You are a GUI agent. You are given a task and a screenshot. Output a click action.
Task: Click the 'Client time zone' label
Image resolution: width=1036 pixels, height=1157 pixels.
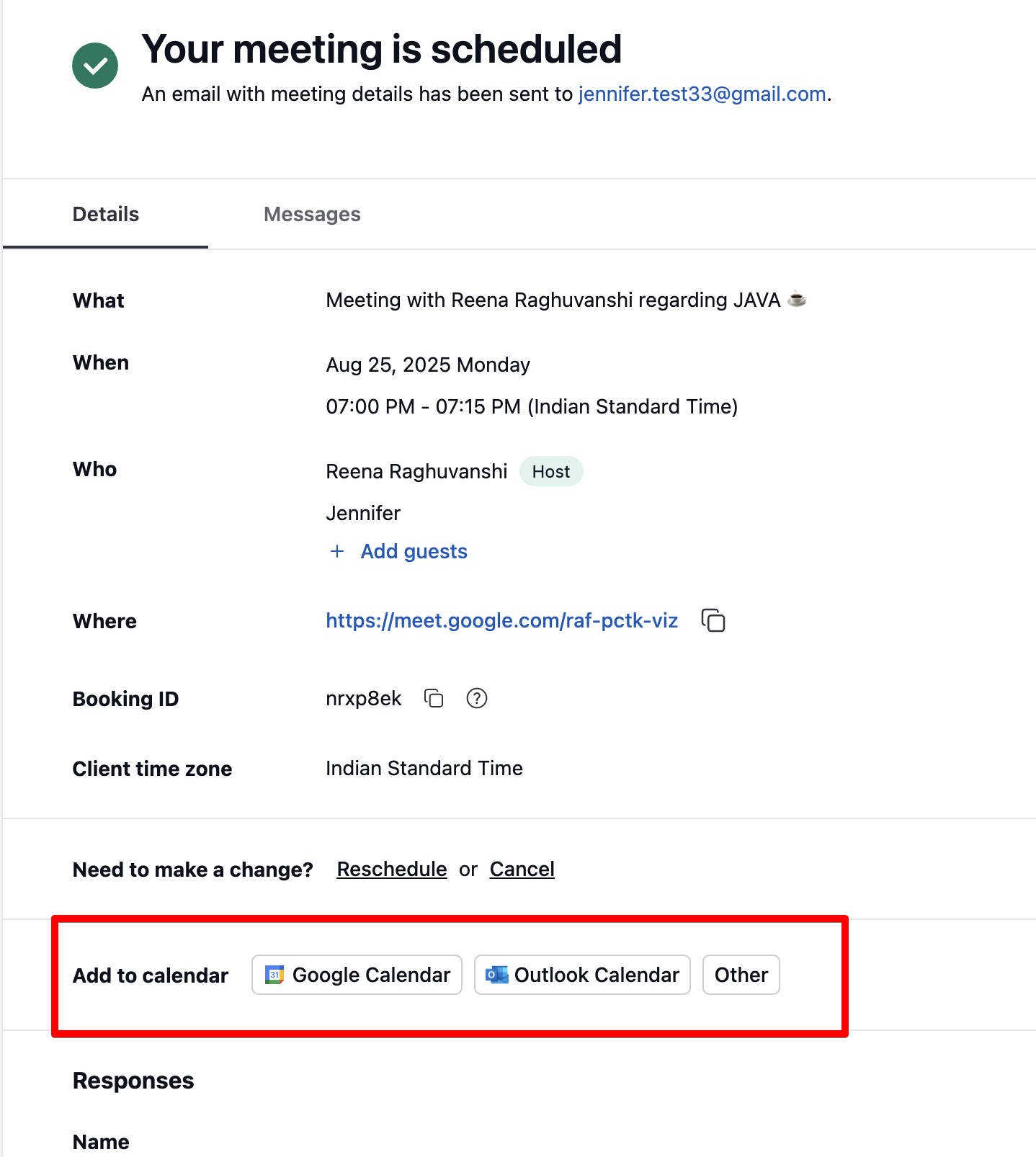153,769
